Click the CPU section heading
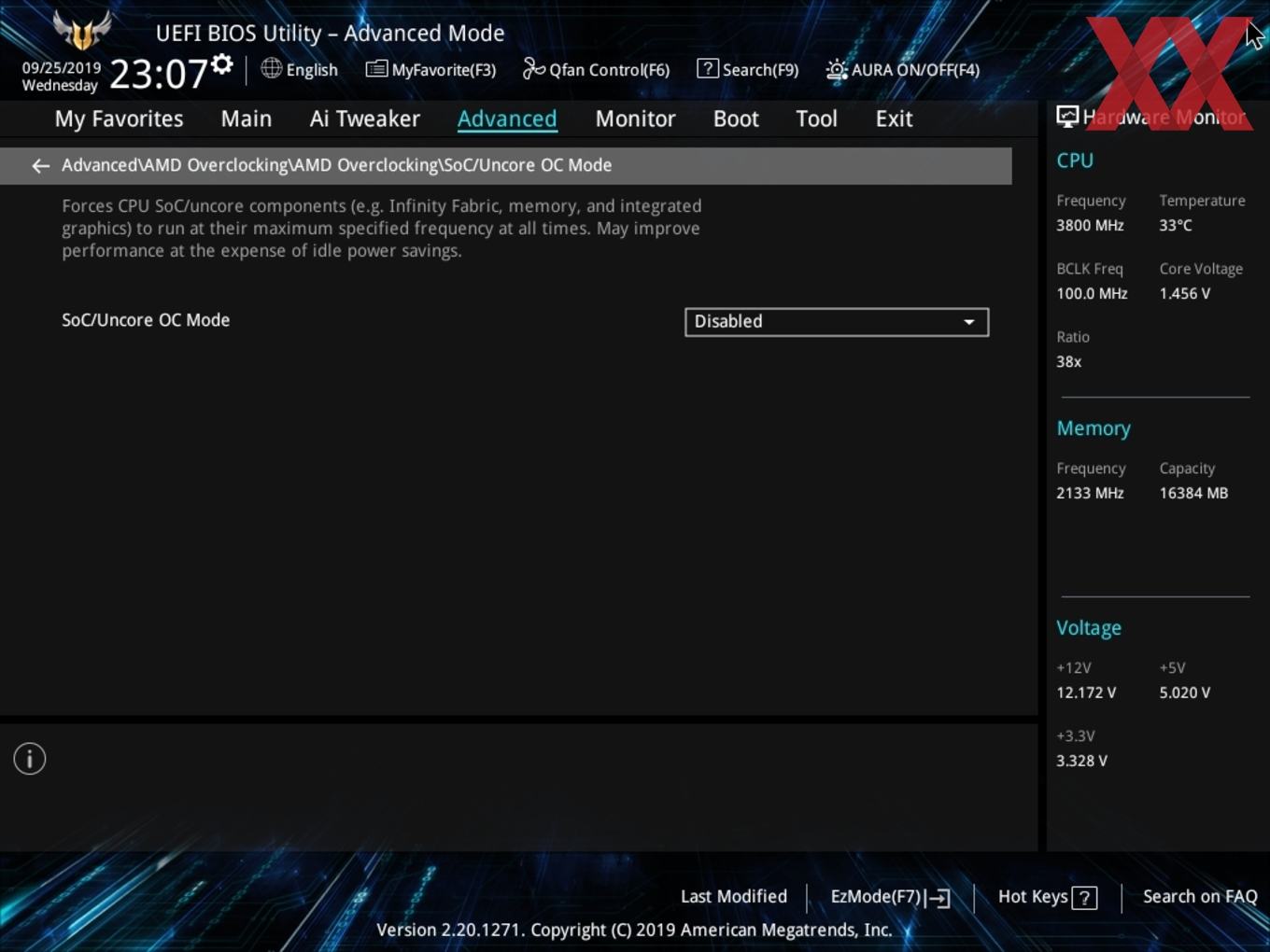 click(1075, 161)
